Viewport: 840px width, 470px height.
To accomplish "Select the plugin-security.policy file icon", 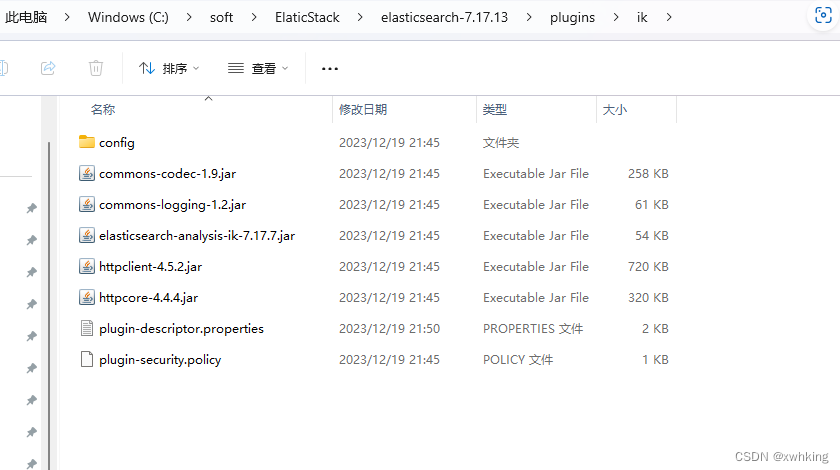I will pos(87,359).
